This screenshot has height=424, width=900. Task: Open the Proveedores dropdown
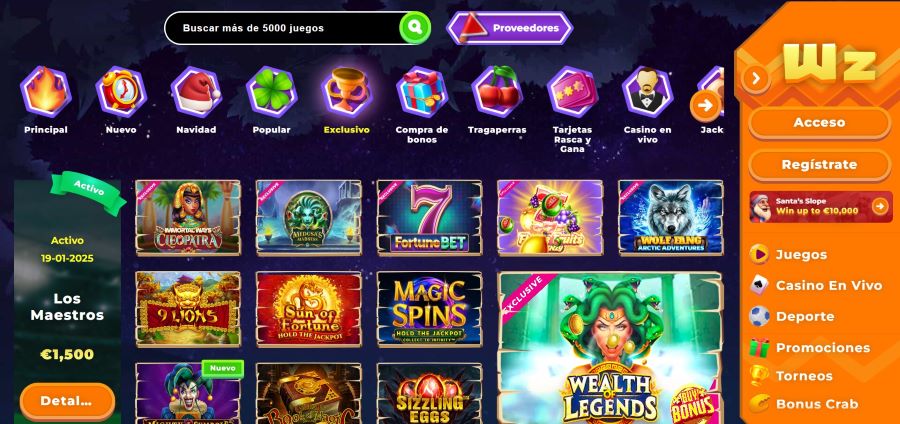[510, 28]
